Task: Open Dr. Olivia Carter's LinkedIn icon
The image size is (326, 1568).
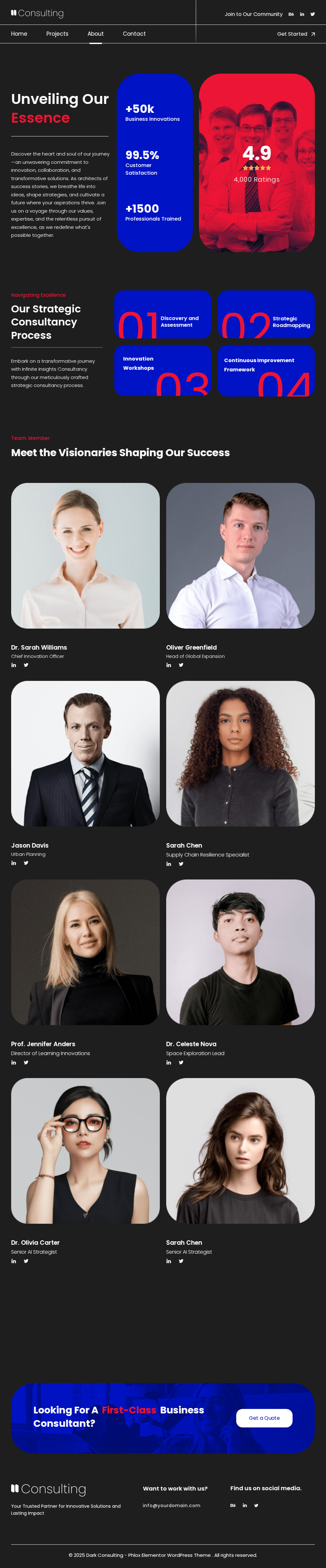Action: [13, 1261]
